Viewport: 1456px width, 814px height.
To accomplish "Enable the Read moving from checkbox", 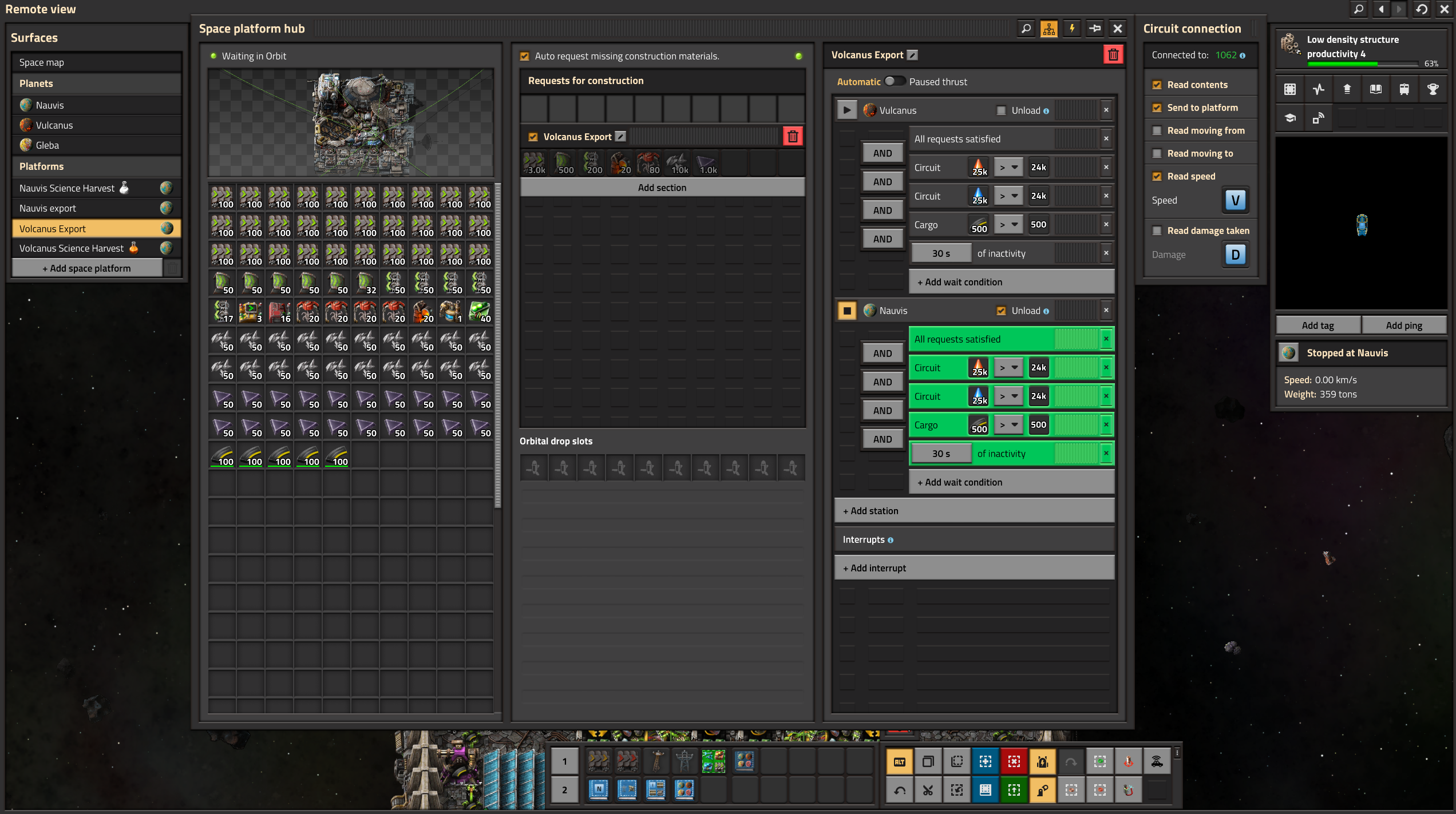I will tap(1157, 130).
